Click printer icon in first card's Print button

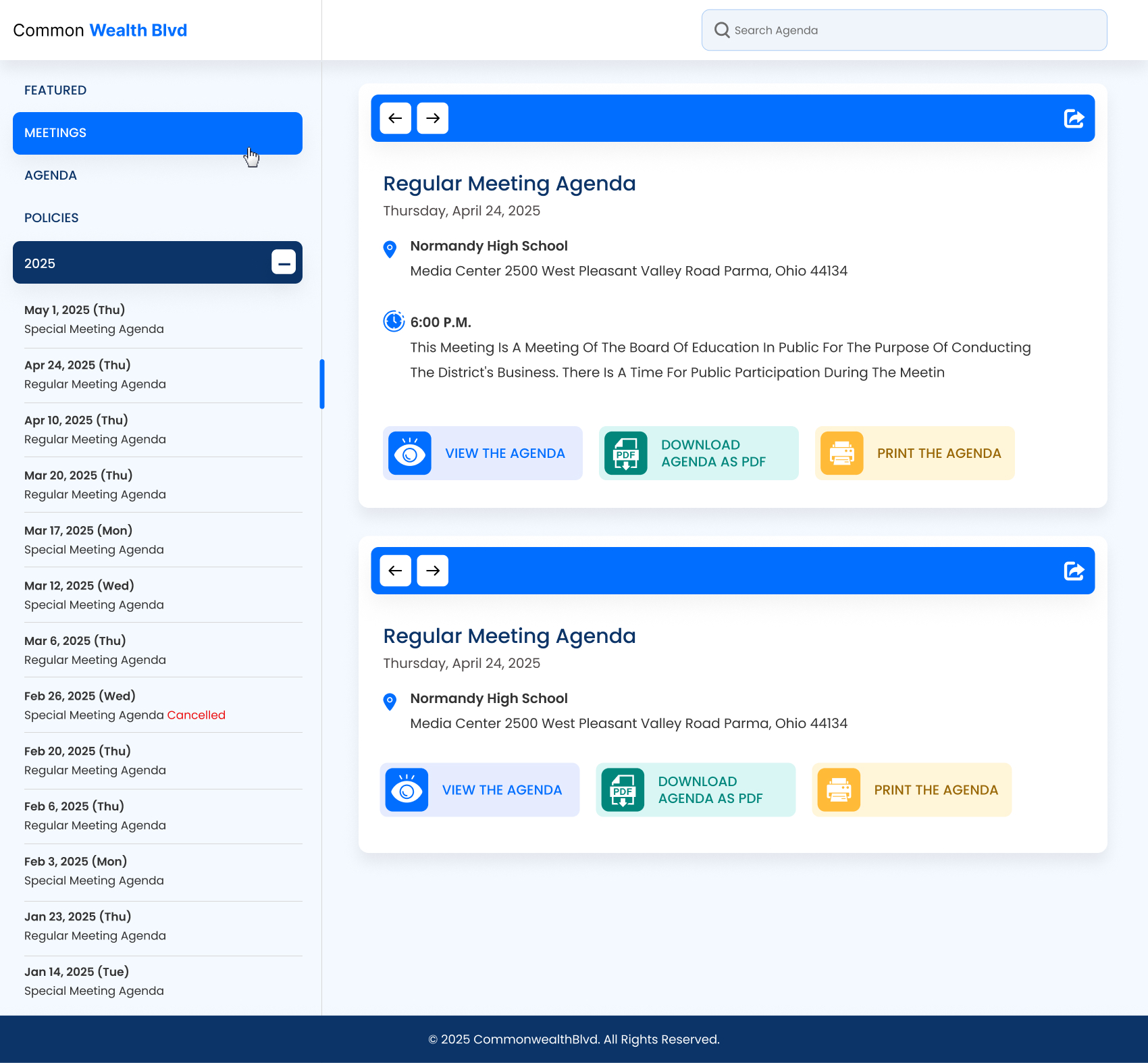point(842,453)
